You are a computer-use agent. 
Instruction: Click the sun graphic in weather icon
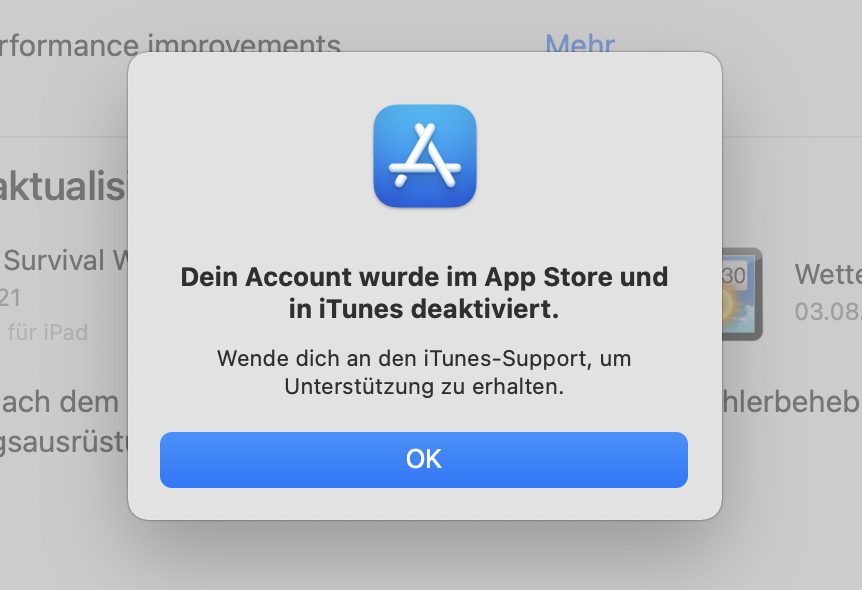click(729, 306)
